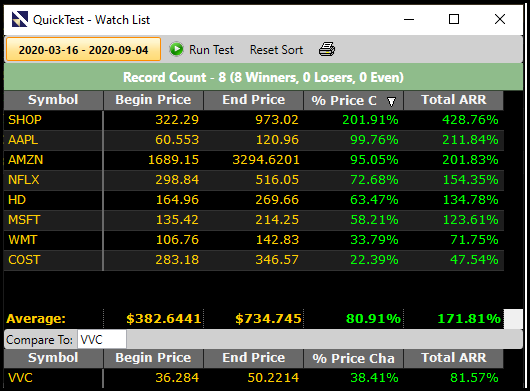The width and height of the screenshot is (530, 391).
Task: Click the Compare To input field VVC
Action: (x=102, y=339)
